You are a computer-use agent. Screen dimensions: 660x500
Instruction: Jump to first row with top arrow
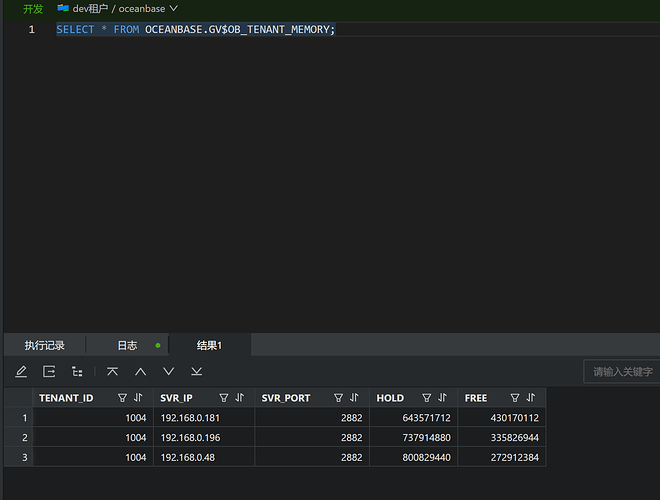click(x=112, y=372)
